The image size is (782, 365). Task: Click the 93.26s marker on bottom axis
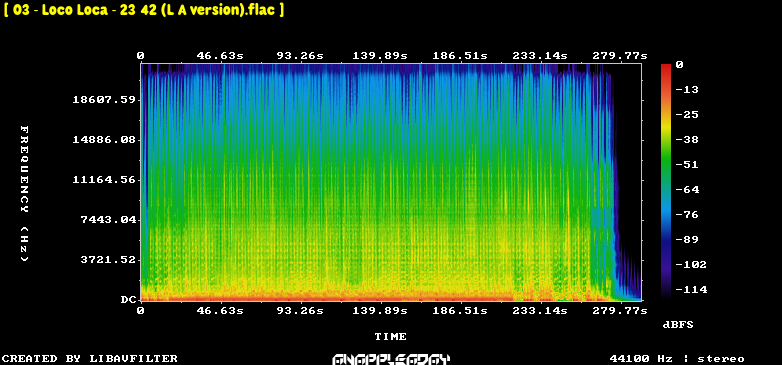click(300, 311)
